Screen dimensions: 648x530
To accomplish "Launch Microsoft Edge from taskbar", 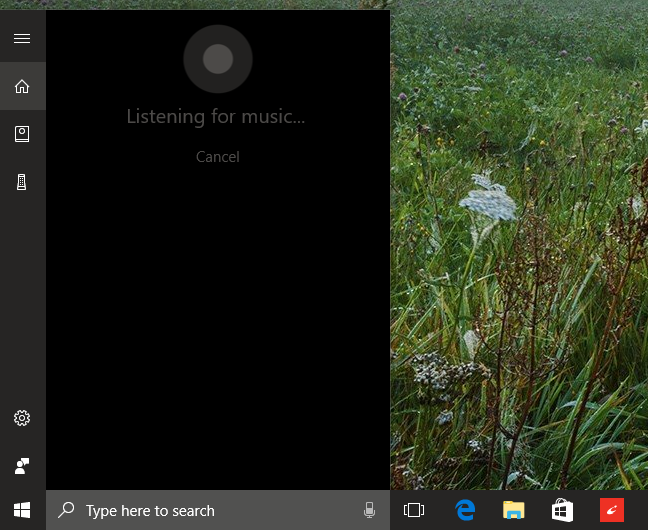I will point(465,510).
